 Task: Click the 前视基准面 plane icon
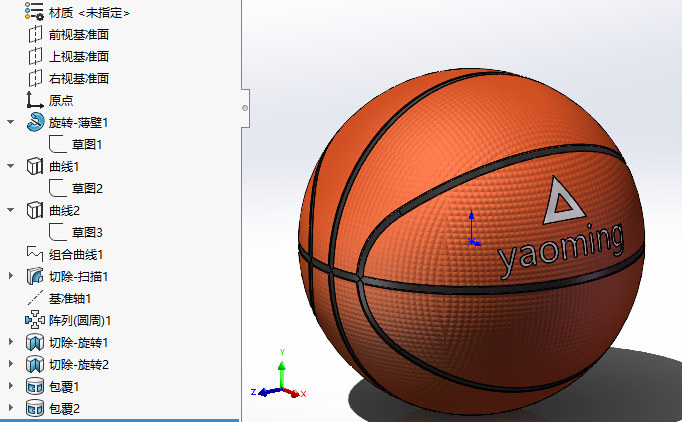pos(35,34)
